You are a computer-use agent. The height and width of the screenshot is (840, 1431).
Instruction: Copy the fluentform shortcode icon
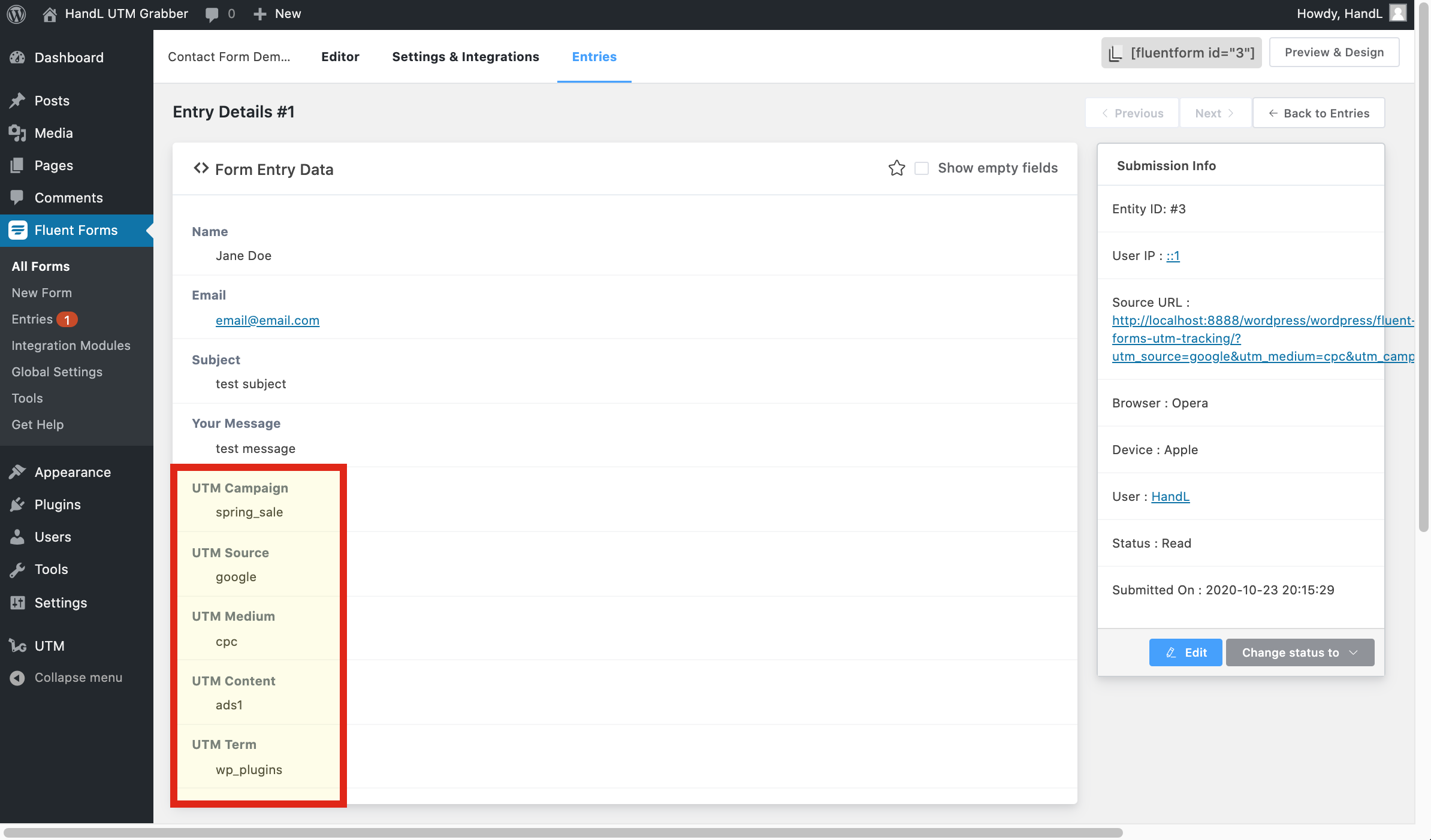[x=1115, y=53]
